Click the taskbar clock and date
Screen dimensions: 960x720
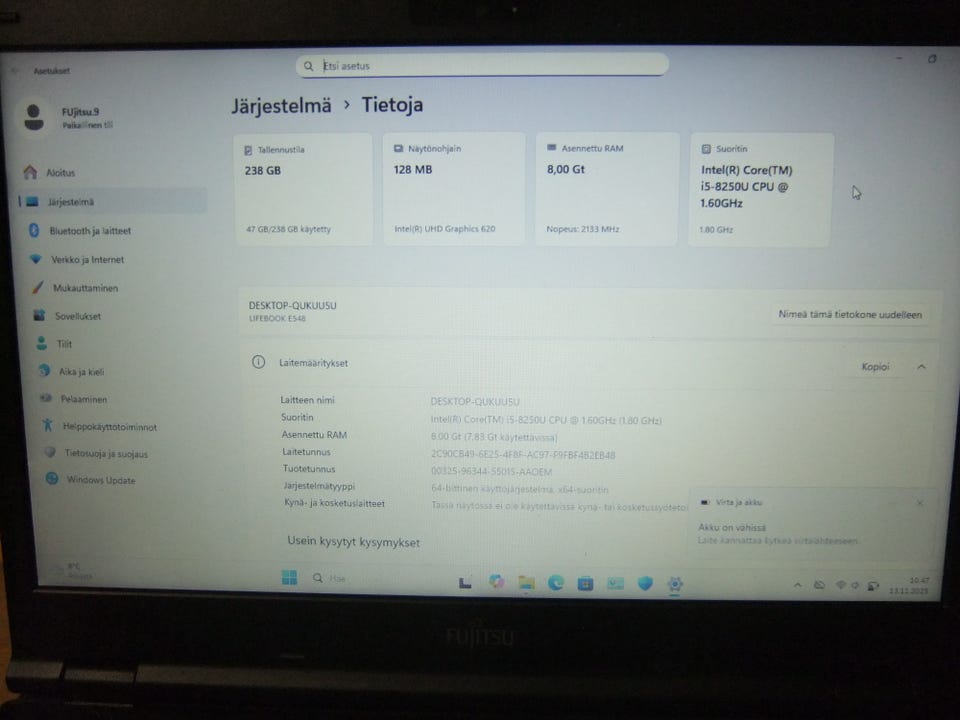(910, 585)
